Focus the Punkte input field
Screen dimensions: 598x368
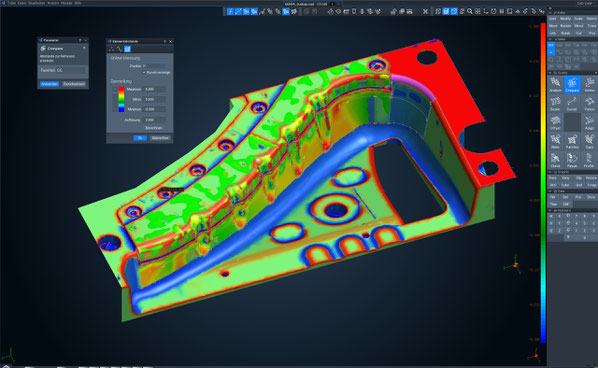(154, 66)
